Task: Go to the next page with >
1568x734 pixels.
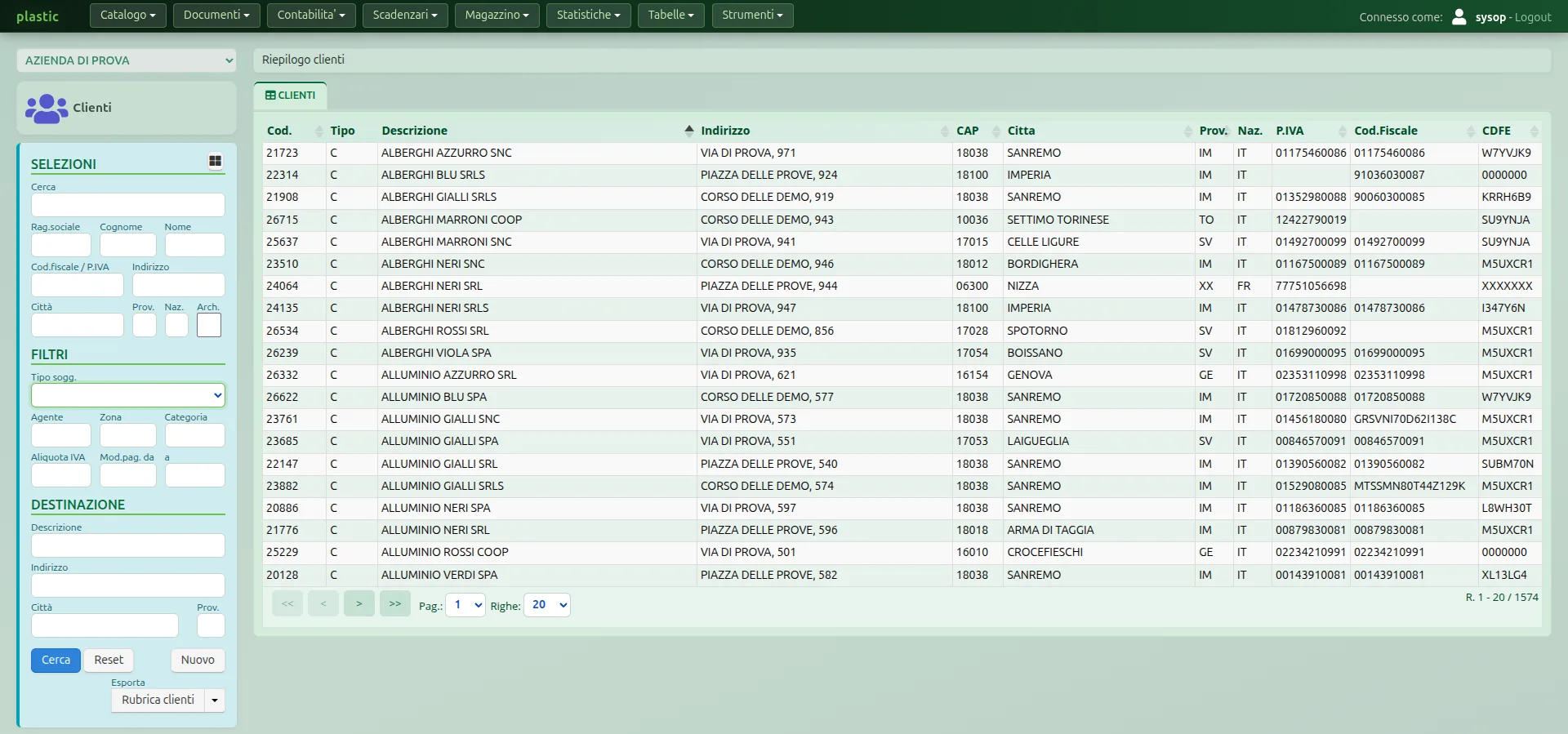Action: (x=359, y=603)
